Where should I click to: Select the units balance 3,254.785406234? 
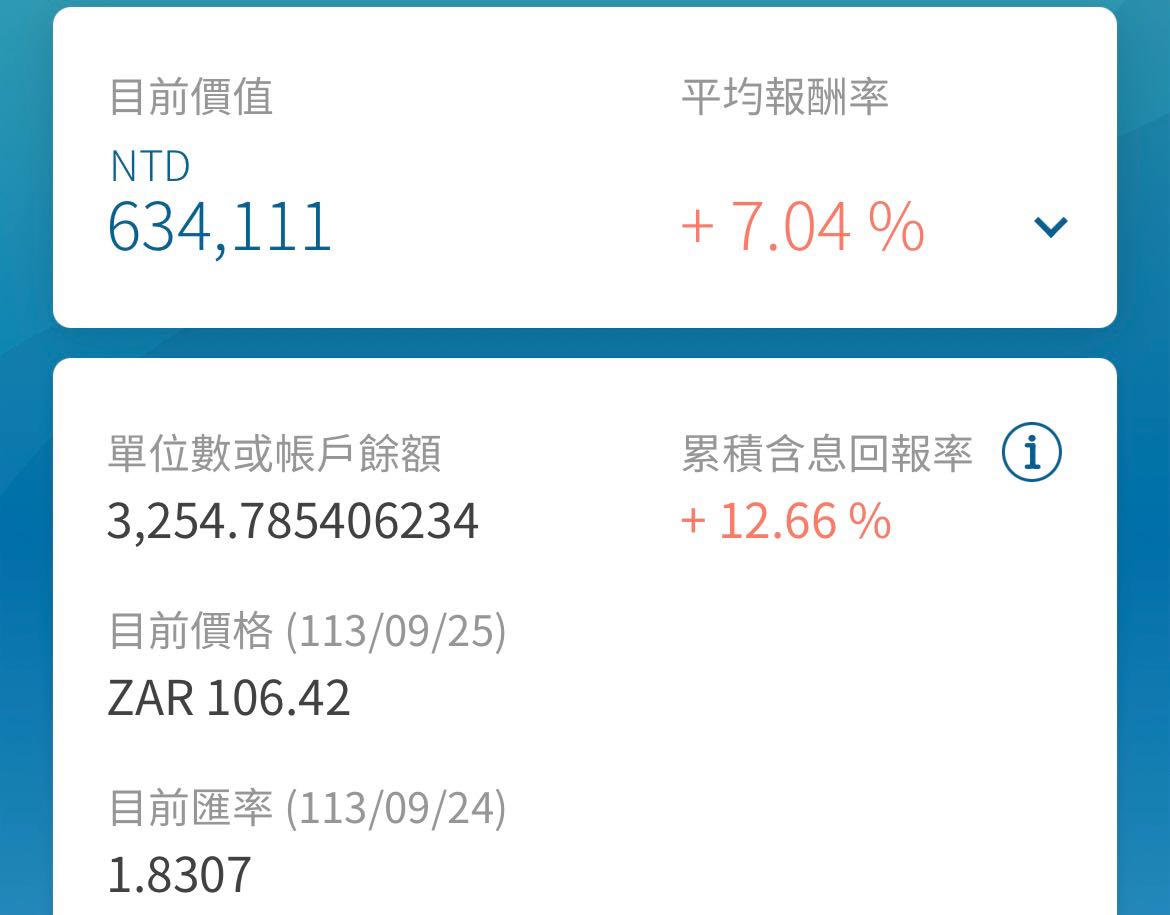293,521
